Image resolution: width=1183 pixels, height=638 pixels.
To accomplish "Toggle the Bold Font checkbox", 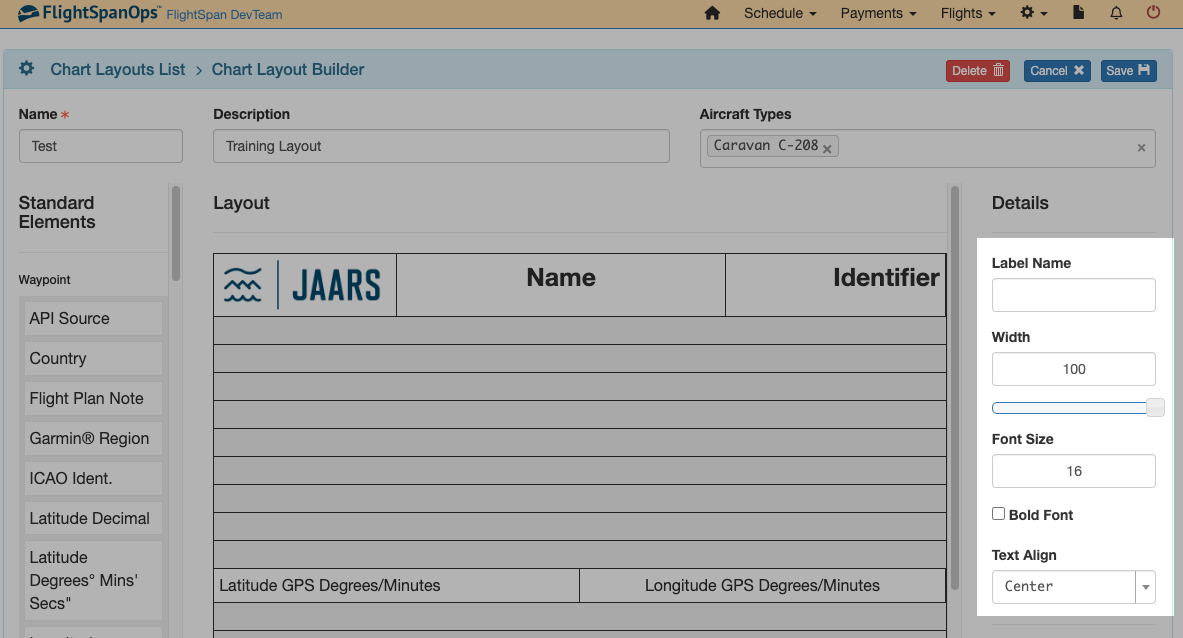I will coord(998,514).
